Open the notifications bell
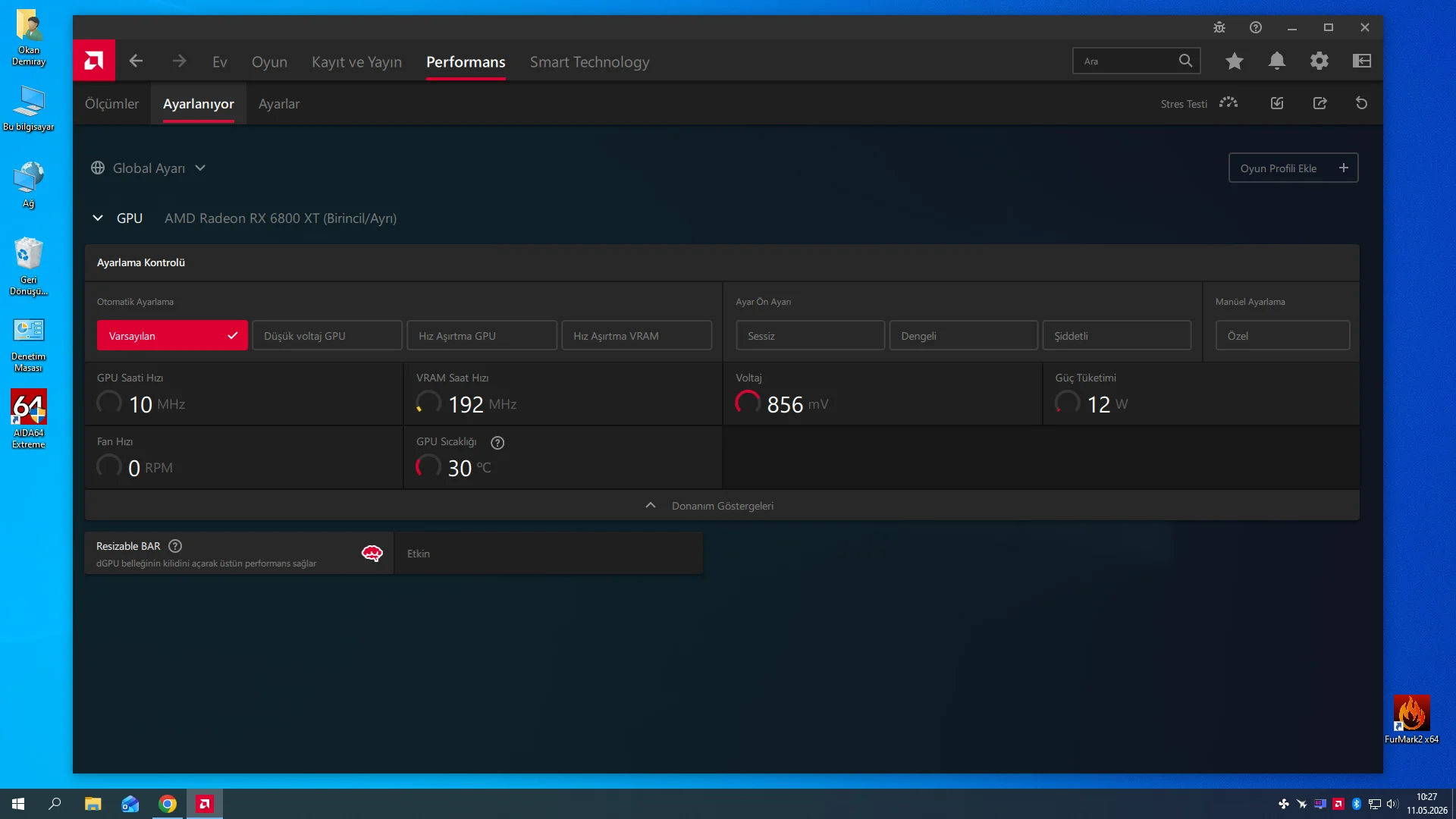Viewport: 1456px width, 819px height. tap(1277, 61)
